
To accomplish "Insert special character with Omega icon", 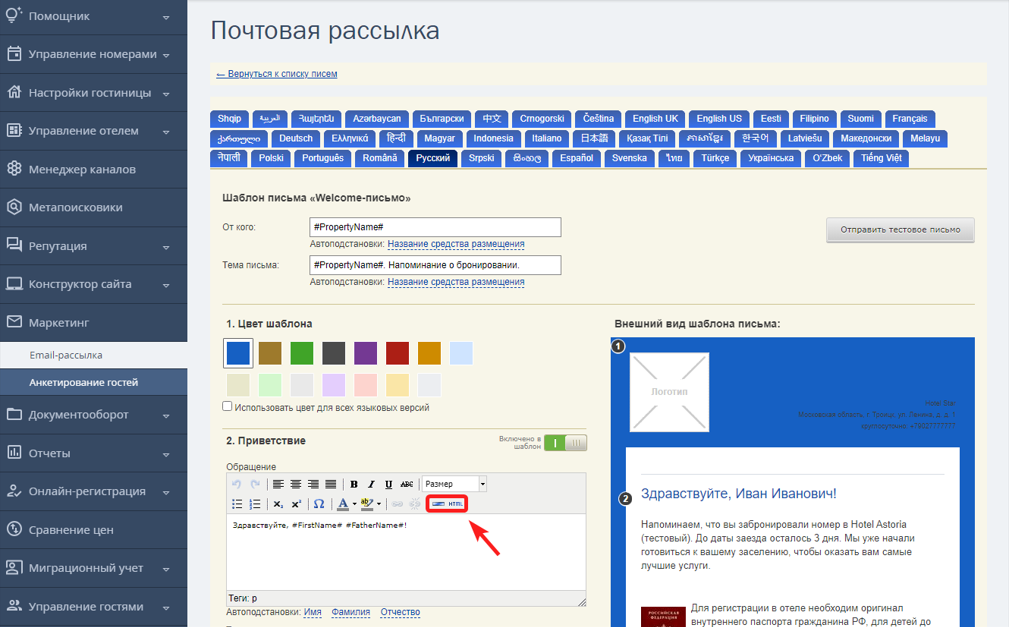I will 319,504.
